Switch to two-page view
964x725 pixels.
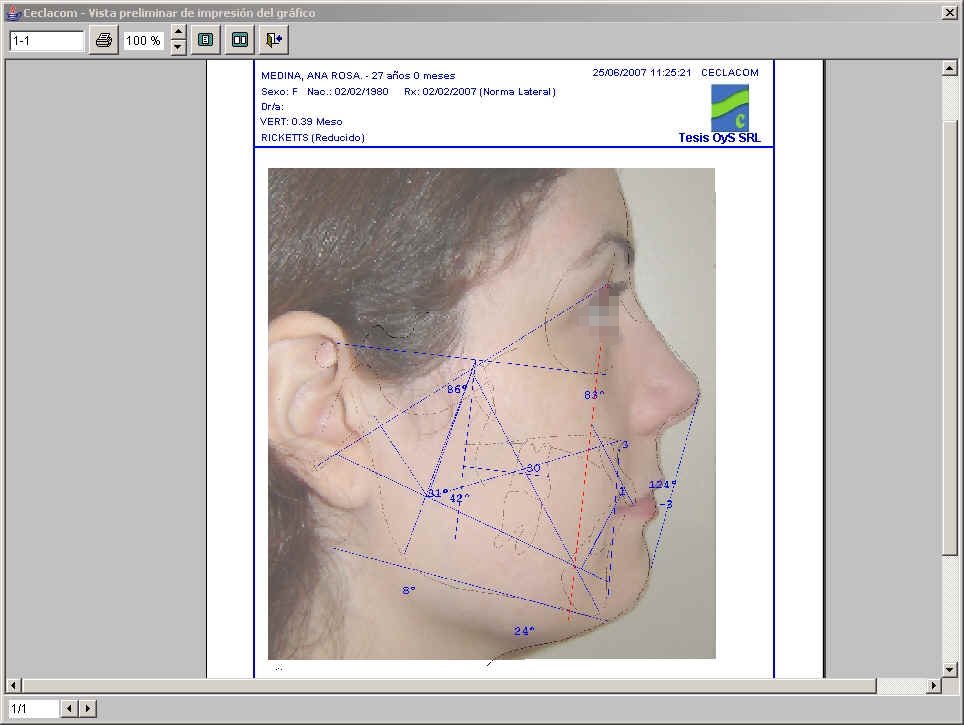click(239, 41)
